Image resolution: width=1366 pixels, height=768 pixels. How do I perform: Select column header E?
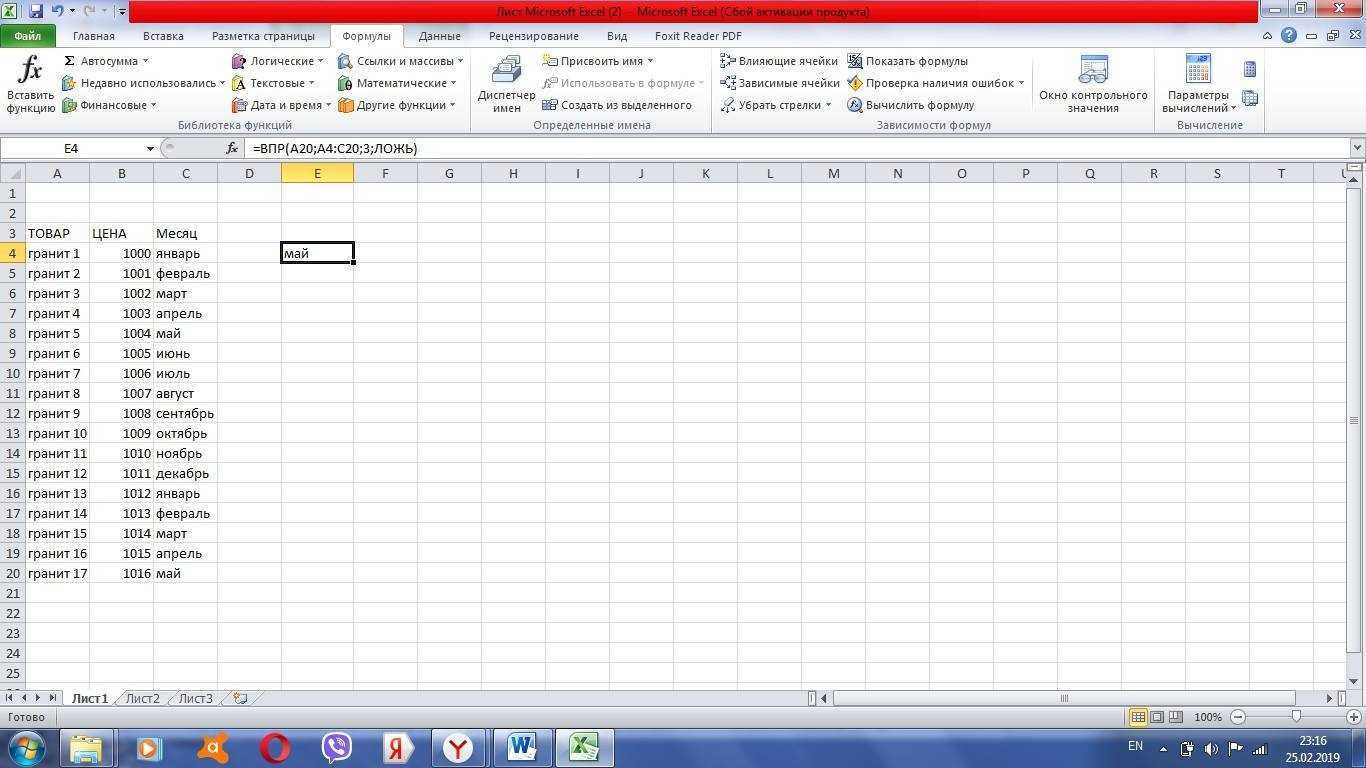[317, 173]
